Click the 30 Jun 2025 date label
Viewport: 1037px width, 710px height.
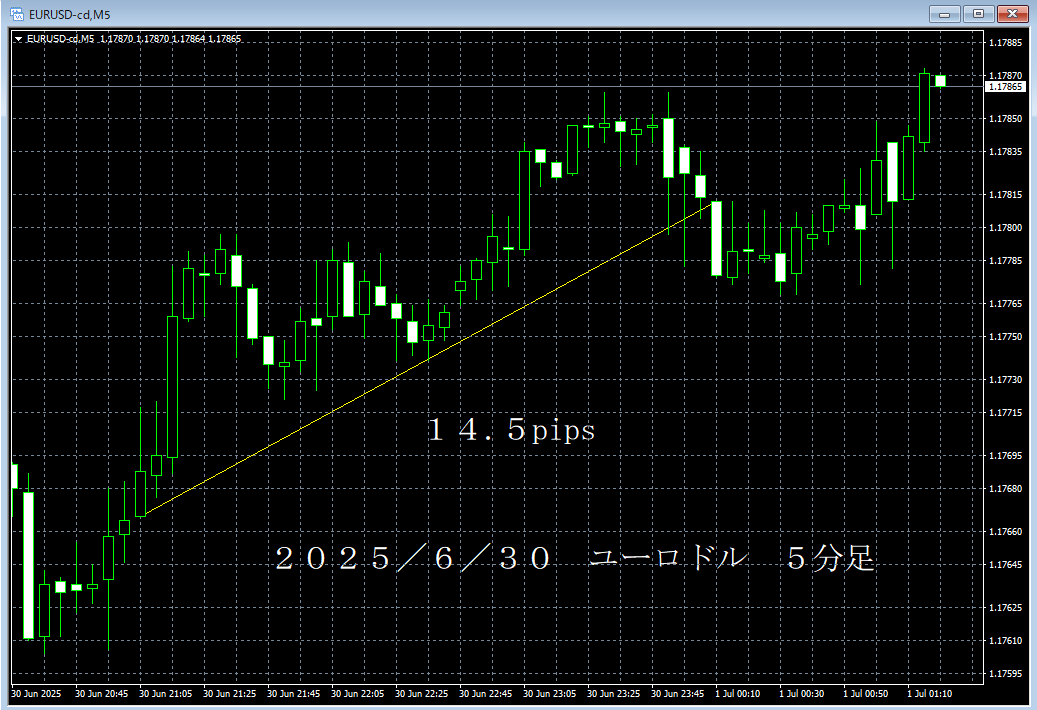coord(36,693)
